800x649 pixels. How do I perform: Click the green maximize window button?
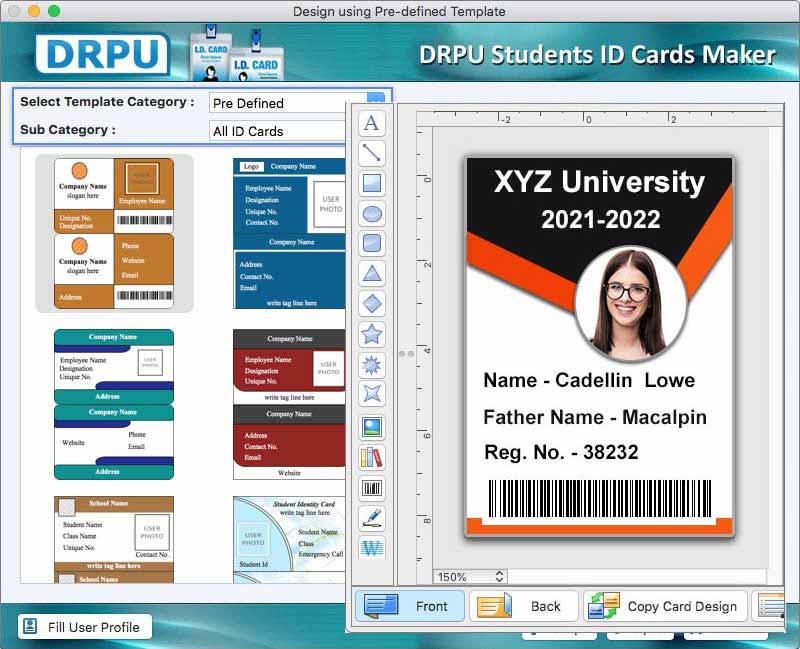[x=54, y=11]
